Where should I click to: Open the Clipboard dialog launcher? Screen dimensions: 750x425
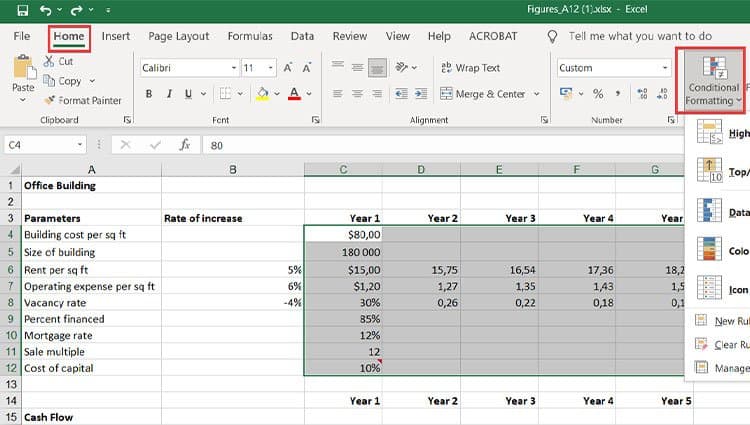[x=127, y=120]
